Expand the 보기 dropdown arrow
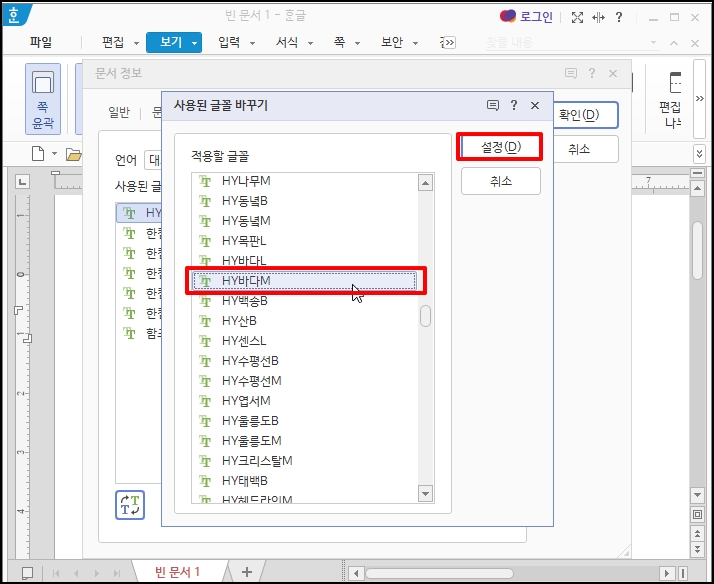Screen dimensions: 714x584 [194, 44]
